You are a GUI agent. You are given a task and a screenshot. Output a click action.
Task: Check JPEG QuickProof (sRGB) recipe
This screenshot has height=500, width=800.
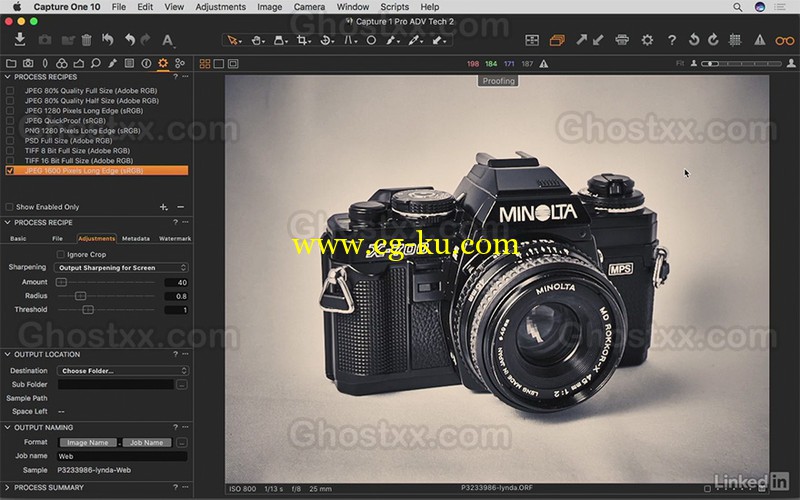(10, 121)
